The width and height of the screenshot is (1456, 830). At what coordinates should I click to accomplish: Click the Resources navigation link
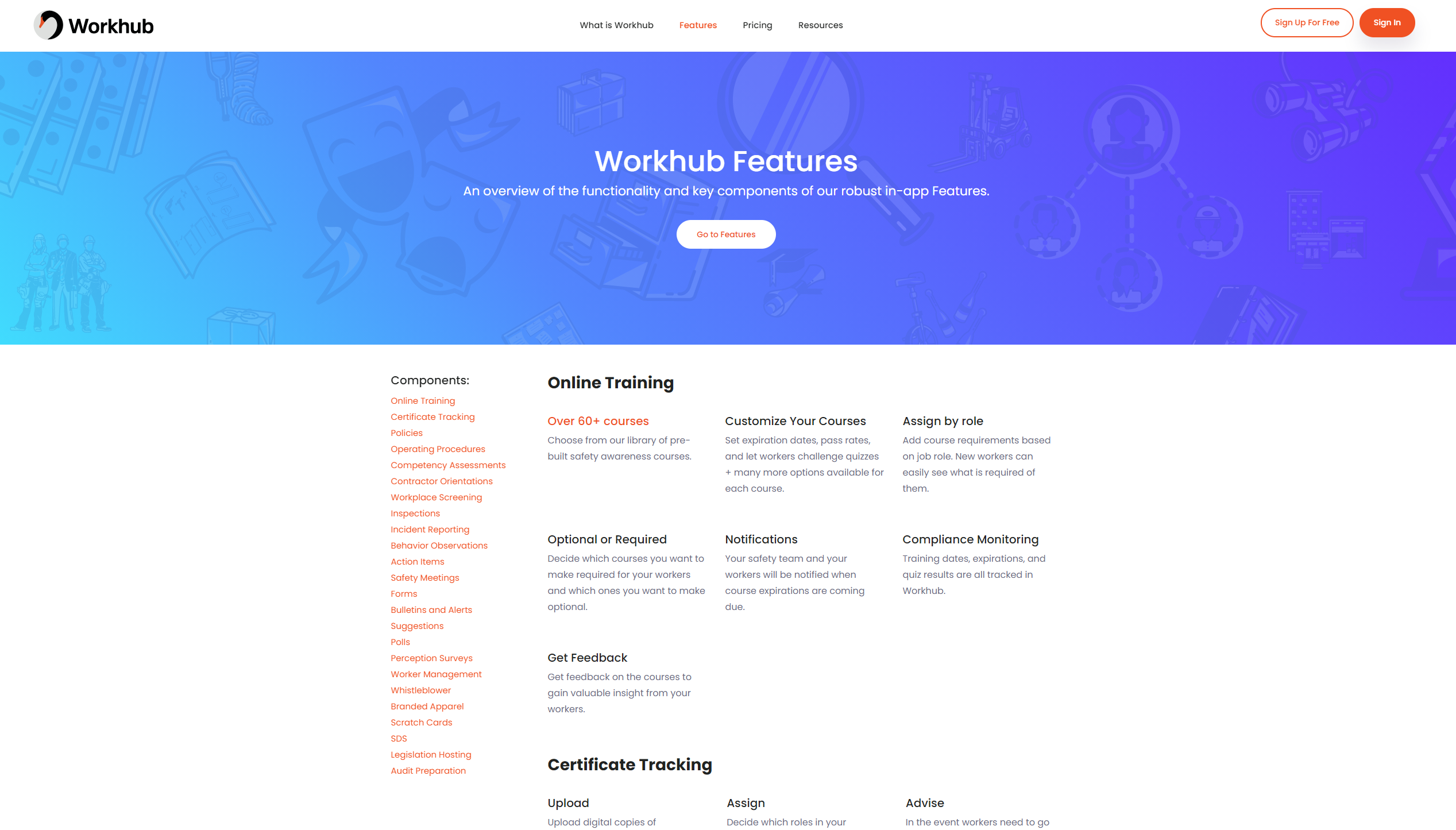[x=821, y=25]
